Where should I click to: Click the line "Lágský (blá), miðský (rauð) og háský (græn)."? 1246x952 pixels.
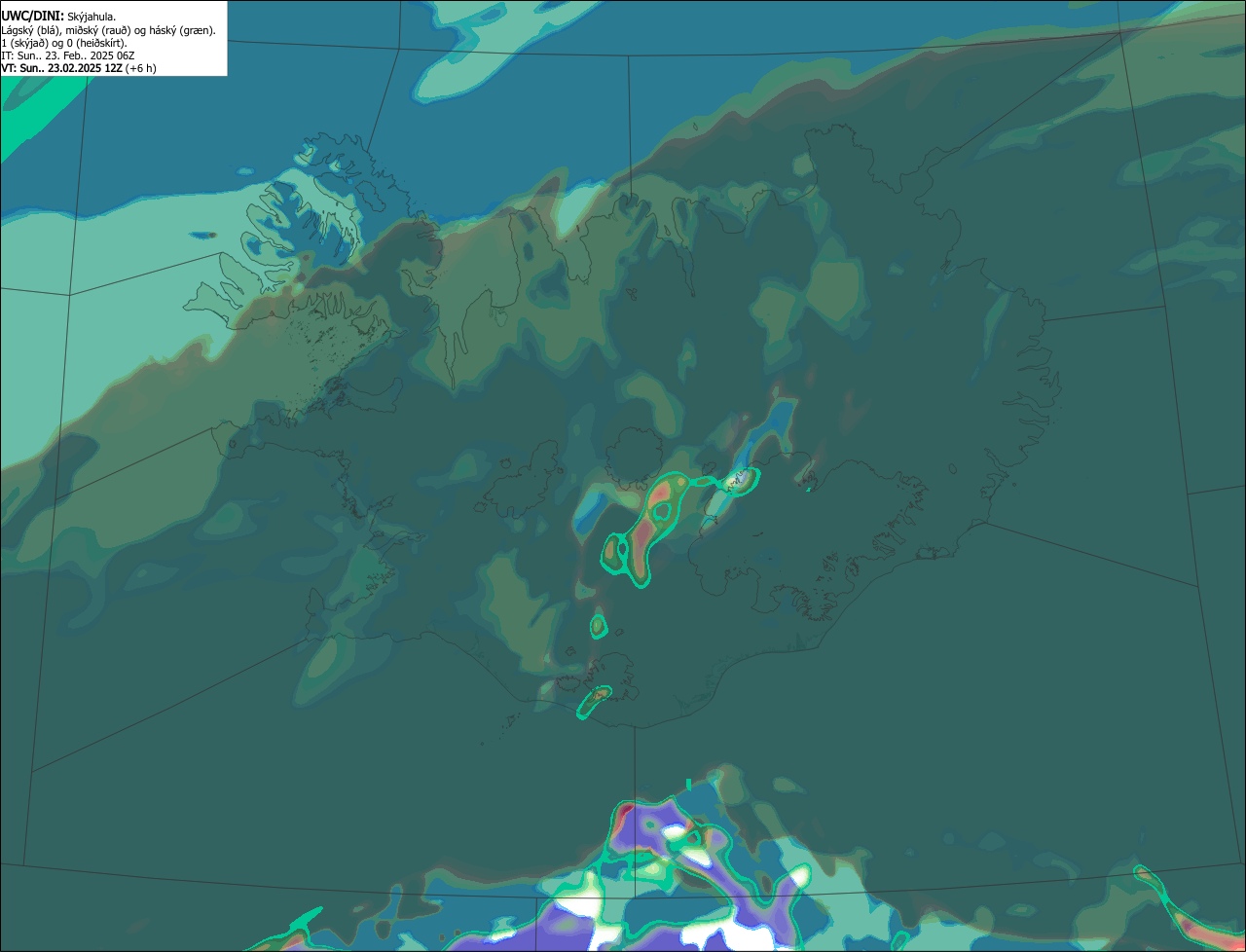pos(109,30)
